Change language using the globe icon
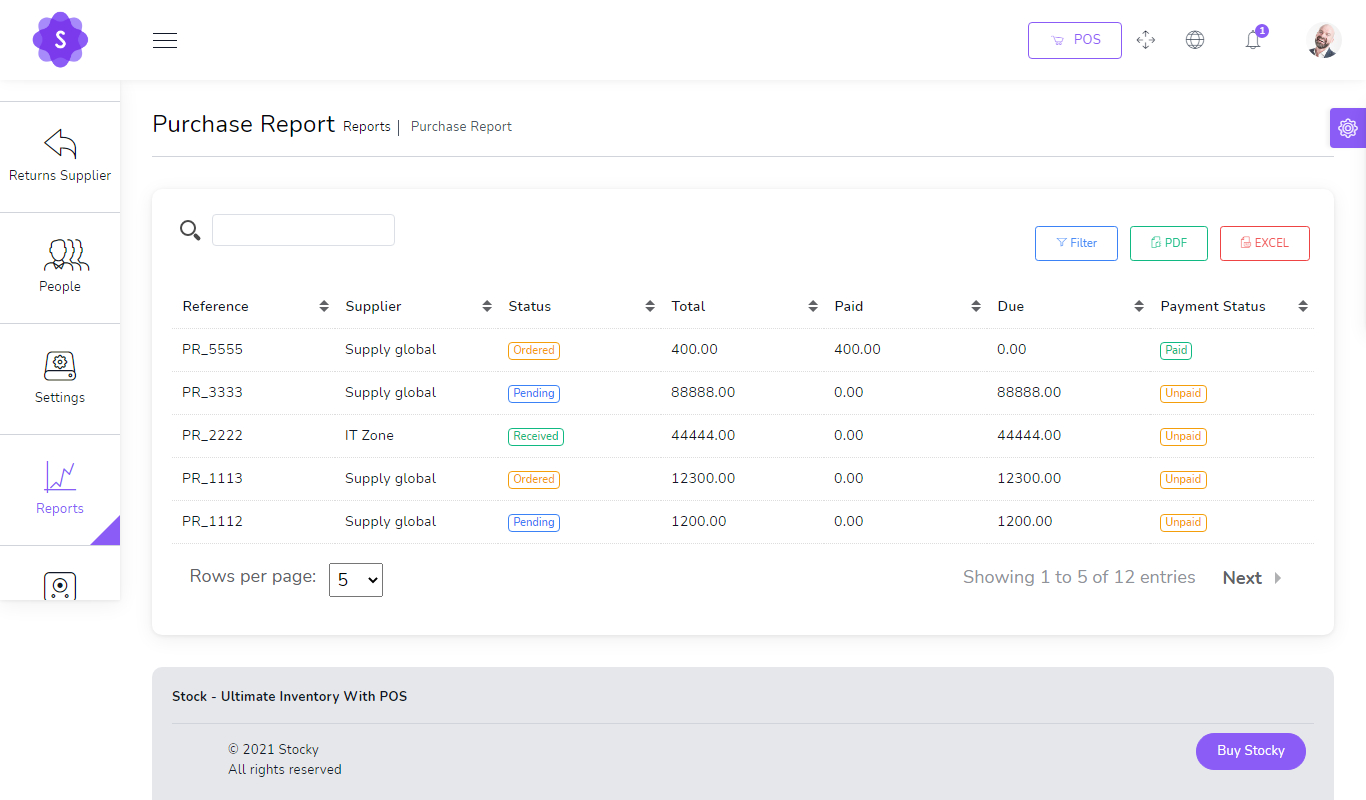Screen dimensions: 1366x800 click(x=1195, y=39)
